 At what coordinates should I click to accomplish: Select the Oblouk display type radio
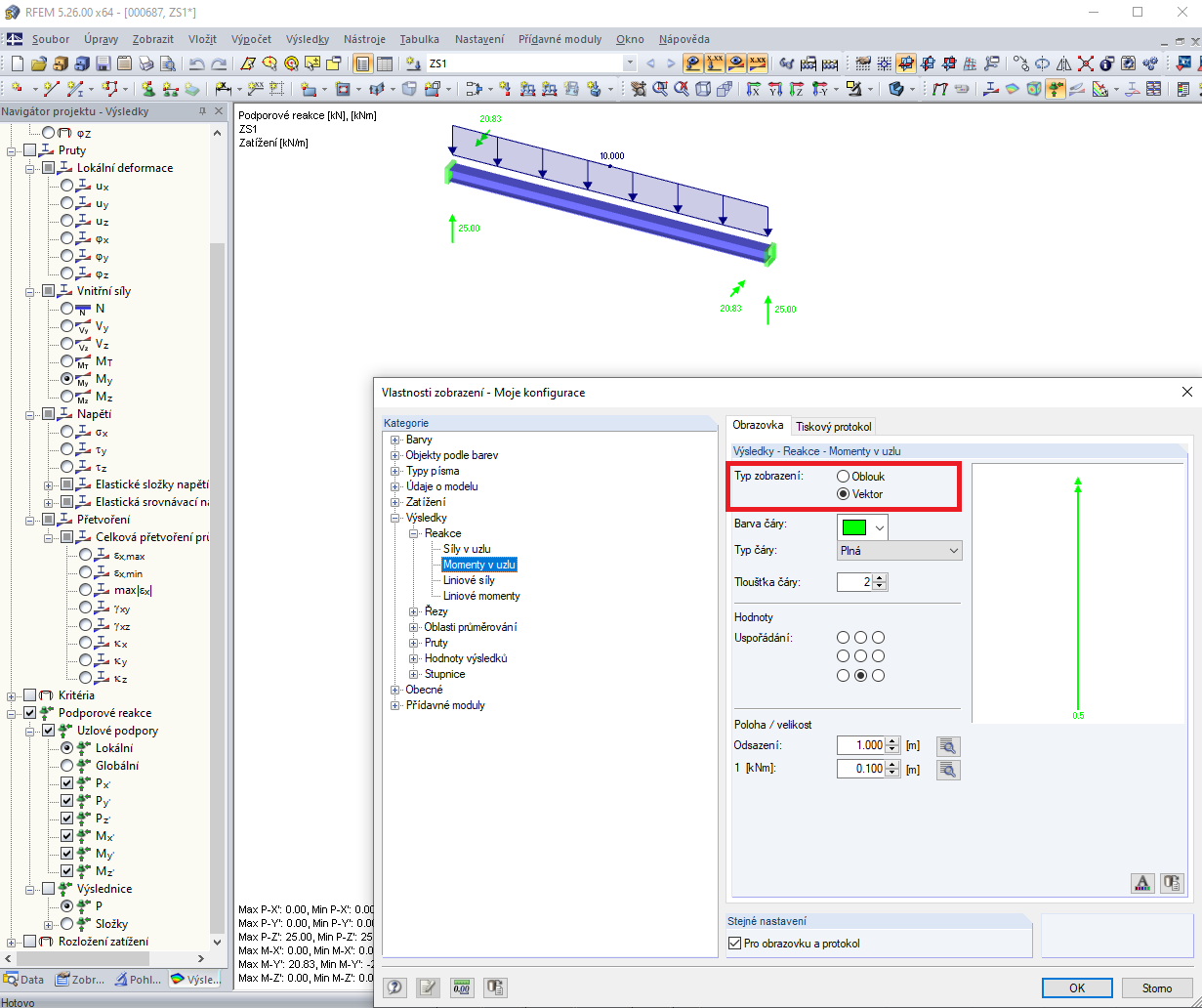tap(844, 477)
